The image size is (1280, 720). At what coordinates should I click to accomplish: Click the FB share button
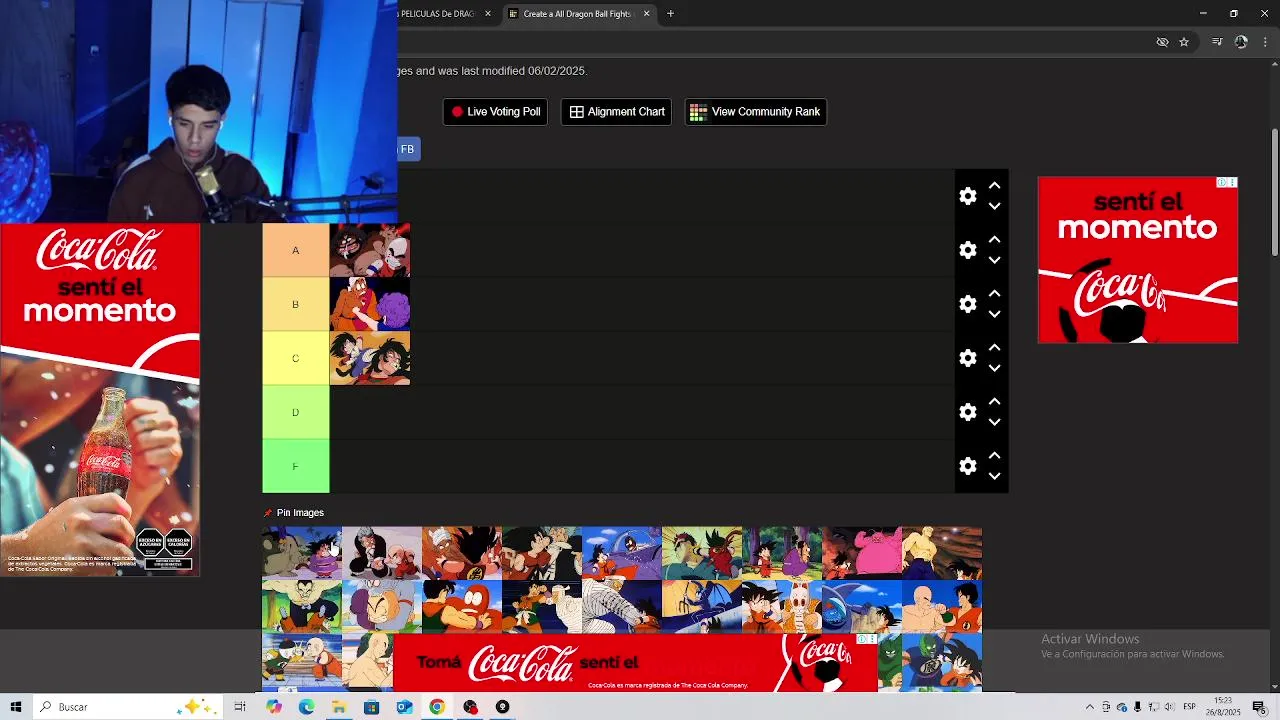pyautogui.click(x=408, y=149)
